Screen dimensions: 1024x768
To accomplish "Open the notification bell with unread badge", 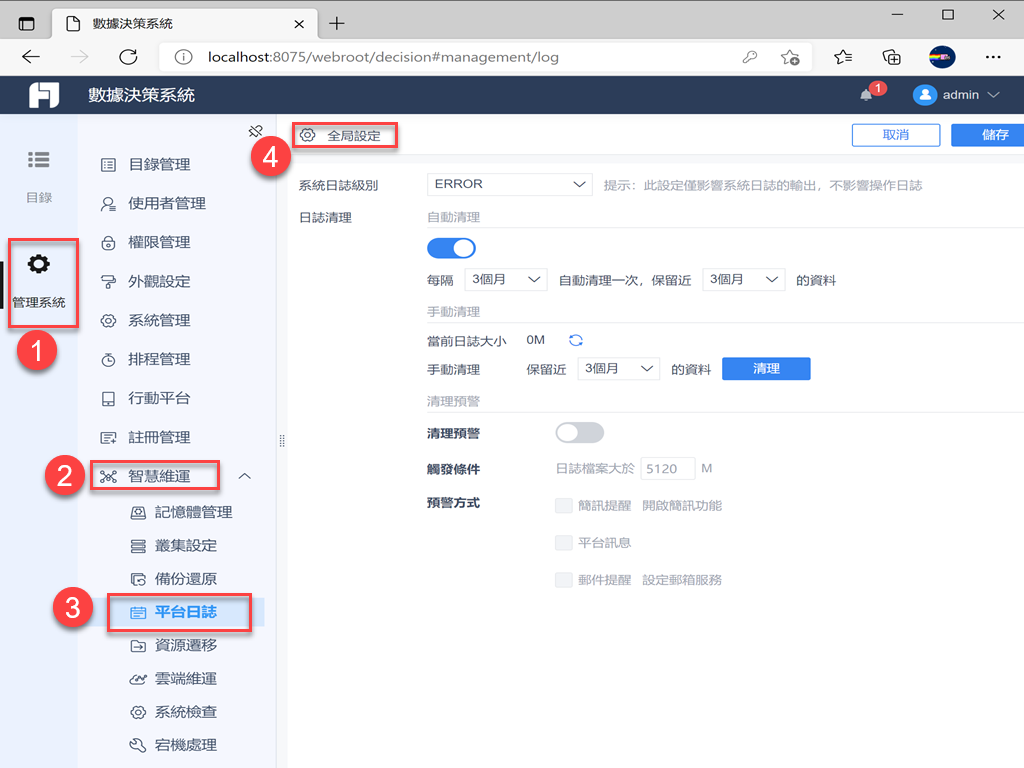I will coord(867,94).
